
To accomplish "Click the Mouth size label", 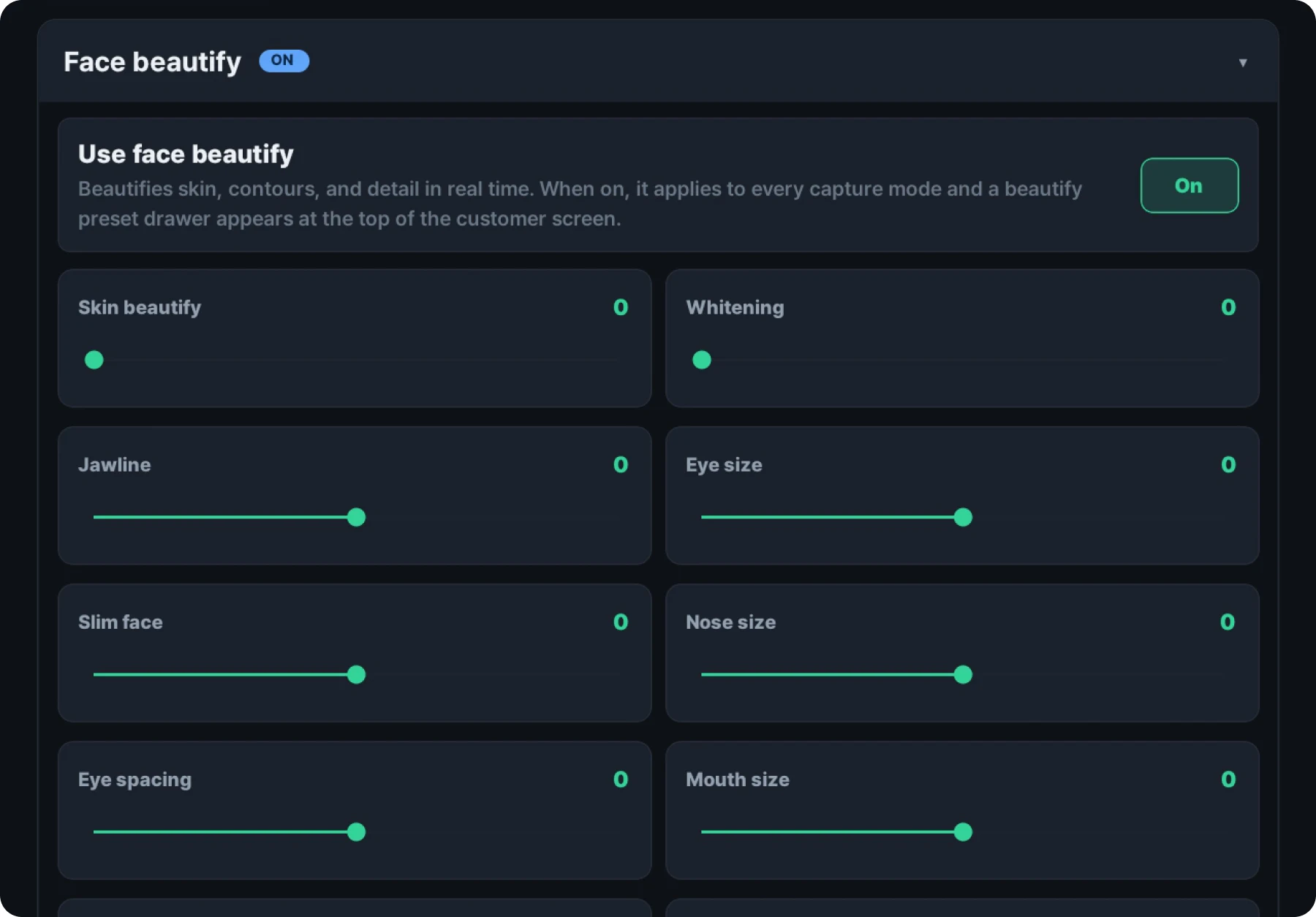I will point(738,780).
